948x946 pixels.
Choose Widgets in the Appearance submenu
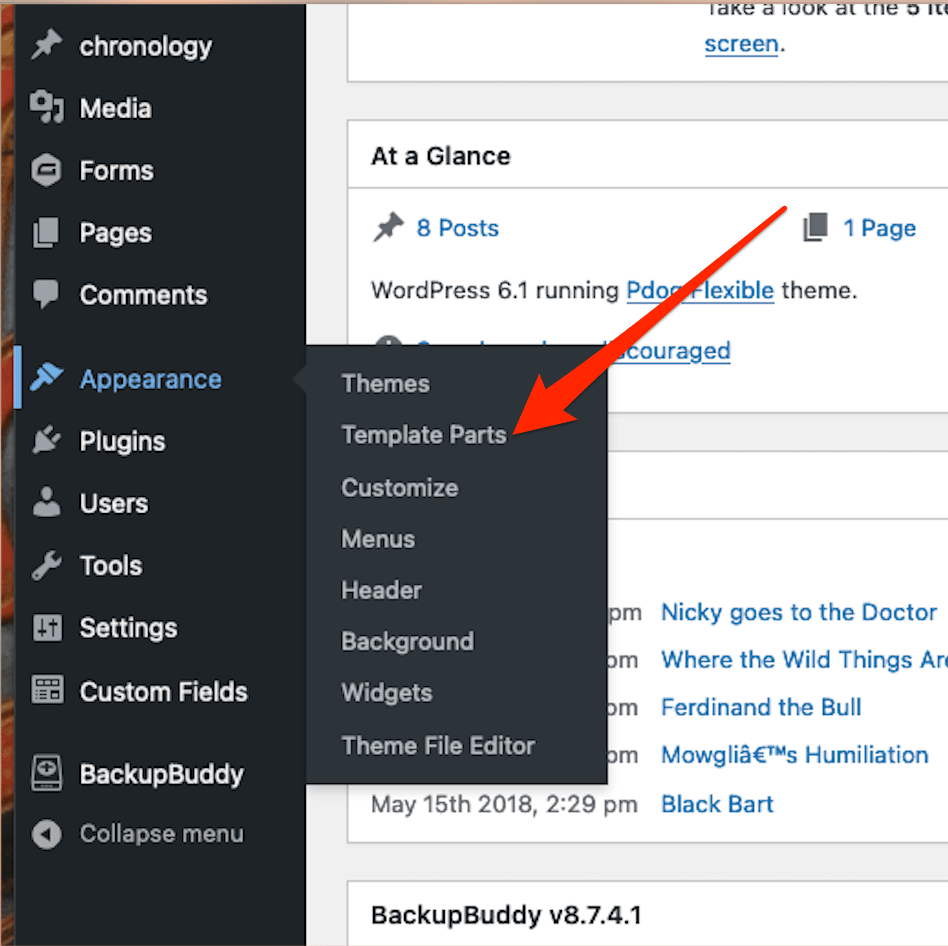[x=386, y=693]
